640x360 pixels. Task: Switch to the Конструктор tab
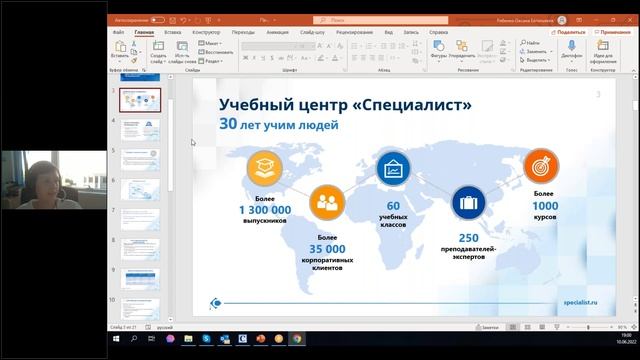click(x=206, y=32)
